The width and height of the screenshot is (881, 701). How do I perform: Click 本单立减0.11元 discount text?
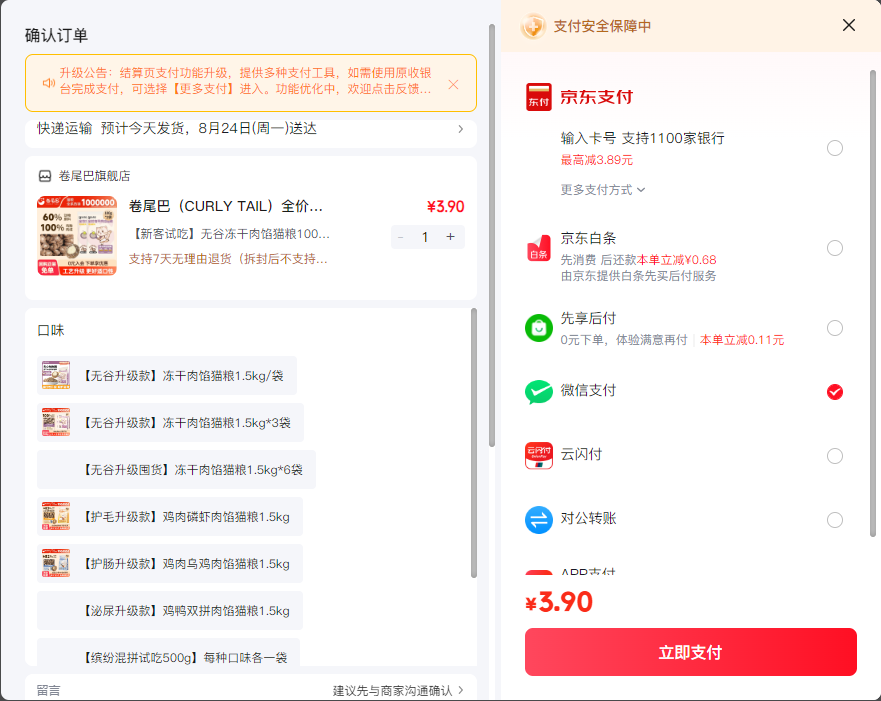[742, 340]
